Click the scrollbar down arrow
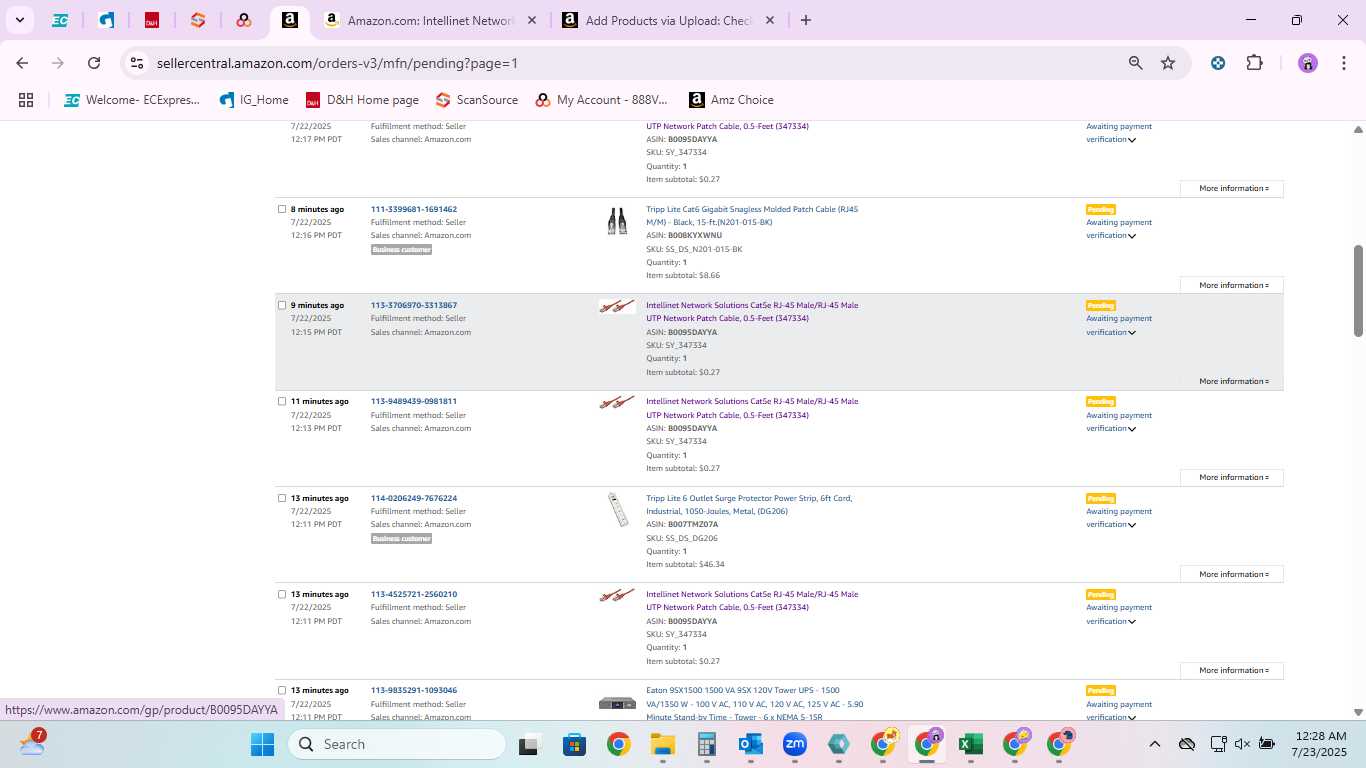The image size is (1366, 768). click(1358, 712)
